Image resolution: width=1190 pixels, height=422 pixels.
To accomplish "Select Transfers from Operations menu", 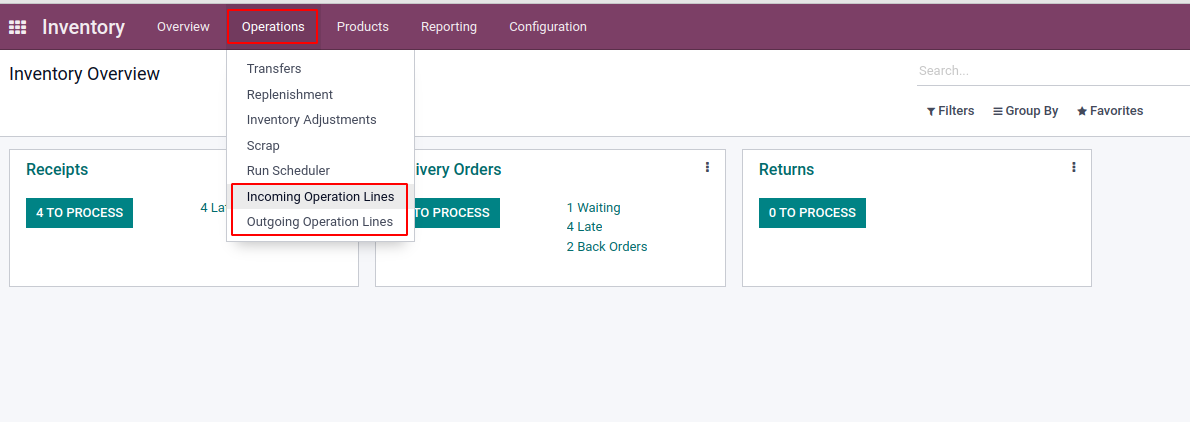I will coord(274,69).
